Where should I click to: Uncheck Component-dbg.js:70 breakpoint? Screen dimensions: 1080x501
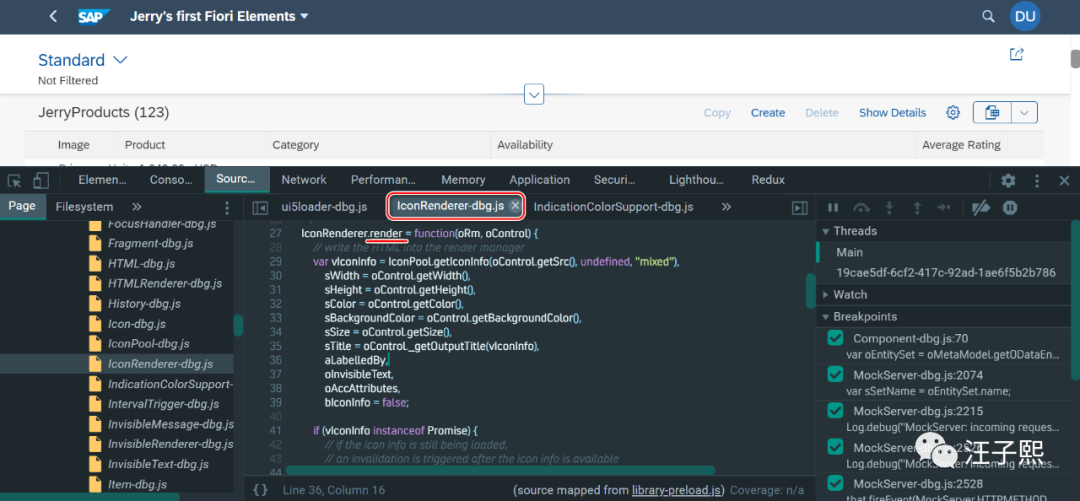point(835,338)
